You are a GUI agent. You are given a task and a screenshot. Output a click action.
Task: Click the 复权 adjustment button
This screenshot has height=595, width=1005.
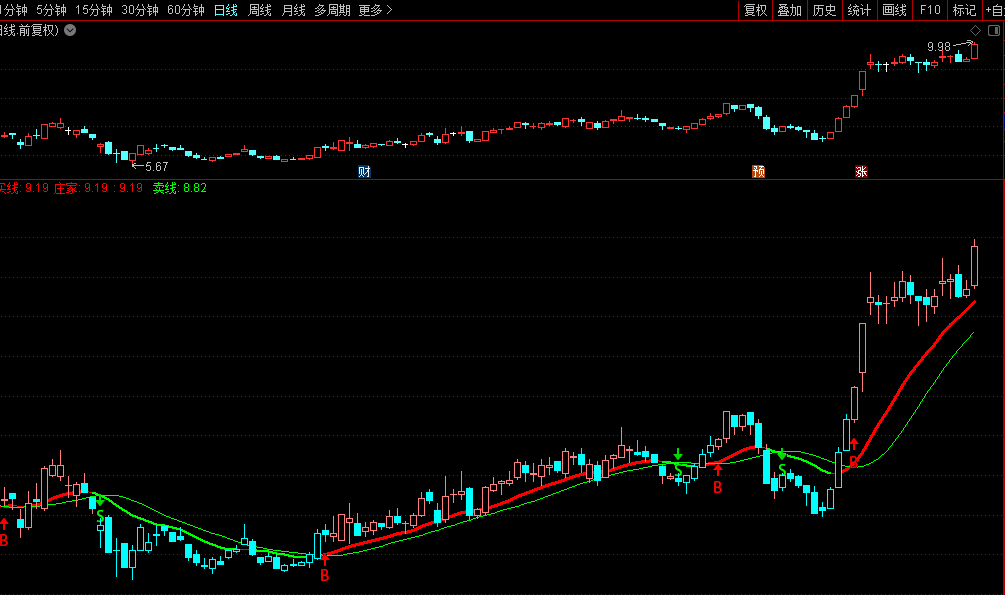tap(755, 10)
